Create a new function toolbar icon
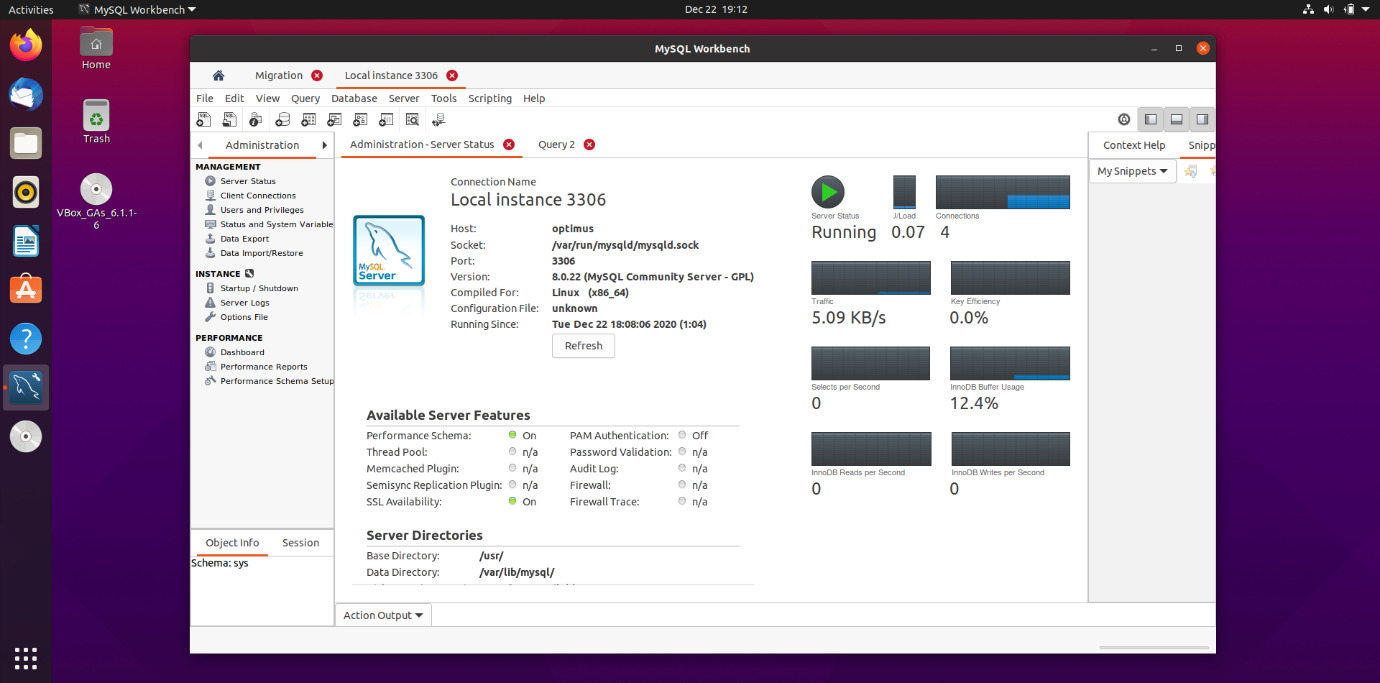 [x=386, y=120]
